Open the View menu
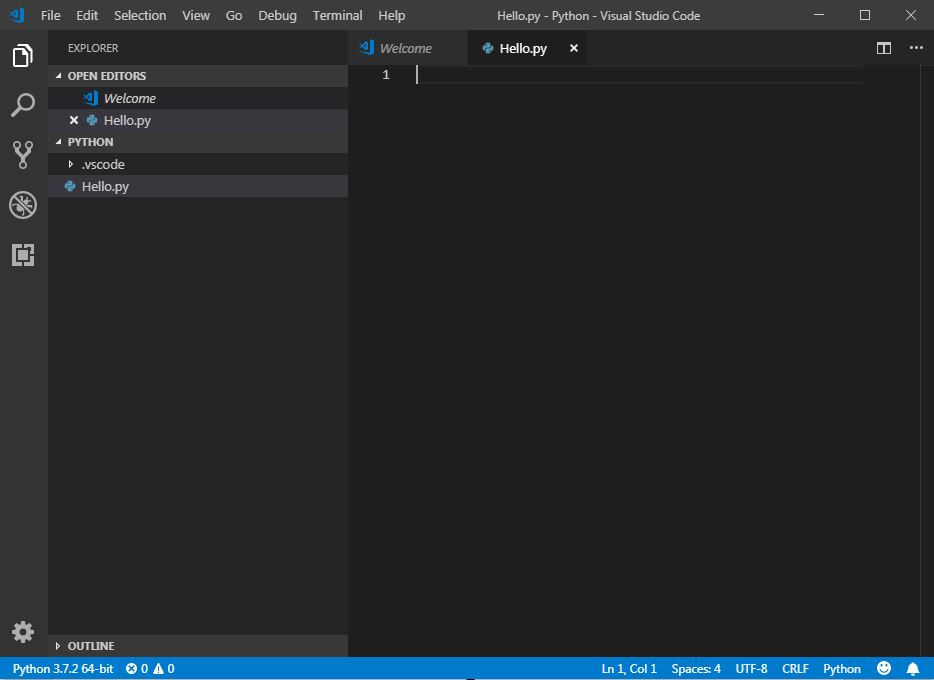934x680 pixels. 196,15
